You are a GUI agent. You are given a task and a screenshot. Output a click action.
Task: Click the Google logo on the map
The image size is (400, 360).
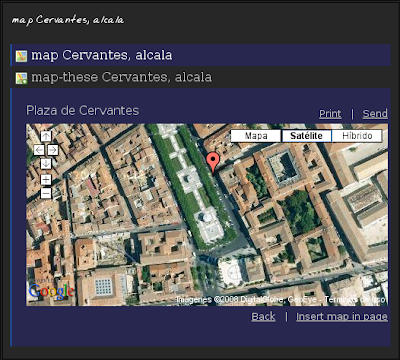(51, 291)
